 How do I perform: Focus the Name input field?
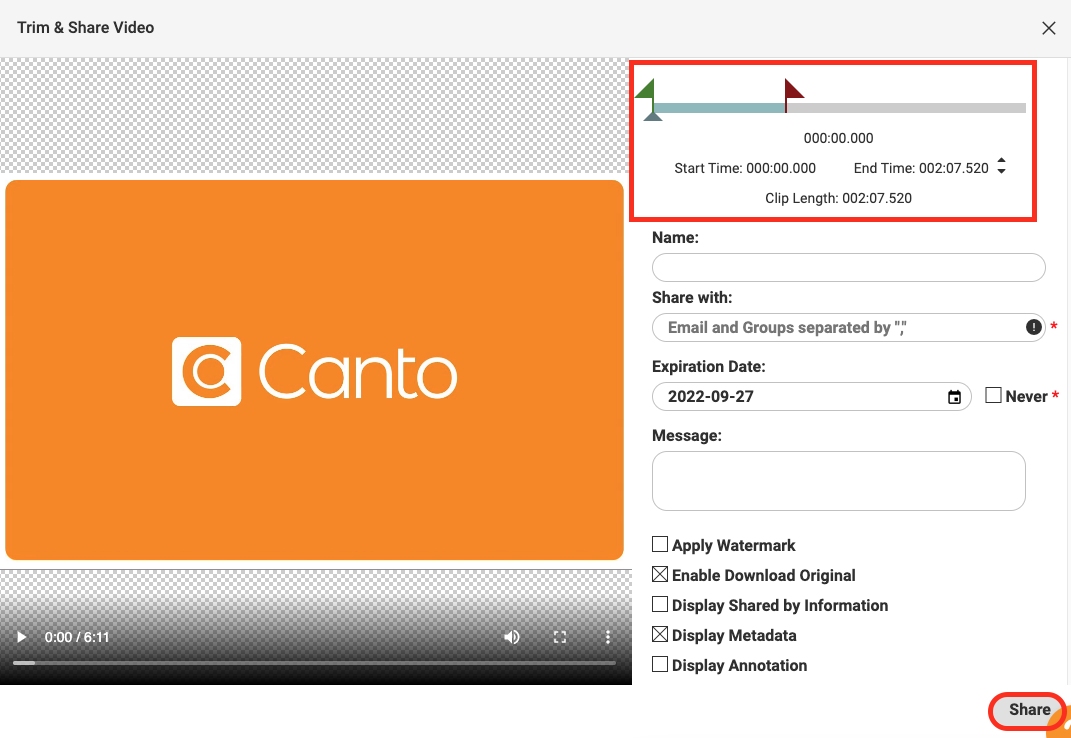[x=848, y=267]
